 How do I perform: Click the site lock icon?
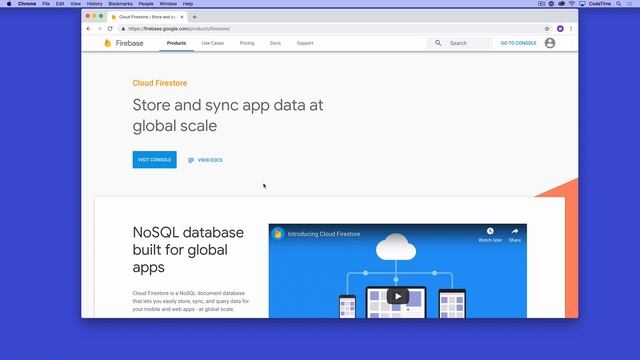tap(123, 29)
